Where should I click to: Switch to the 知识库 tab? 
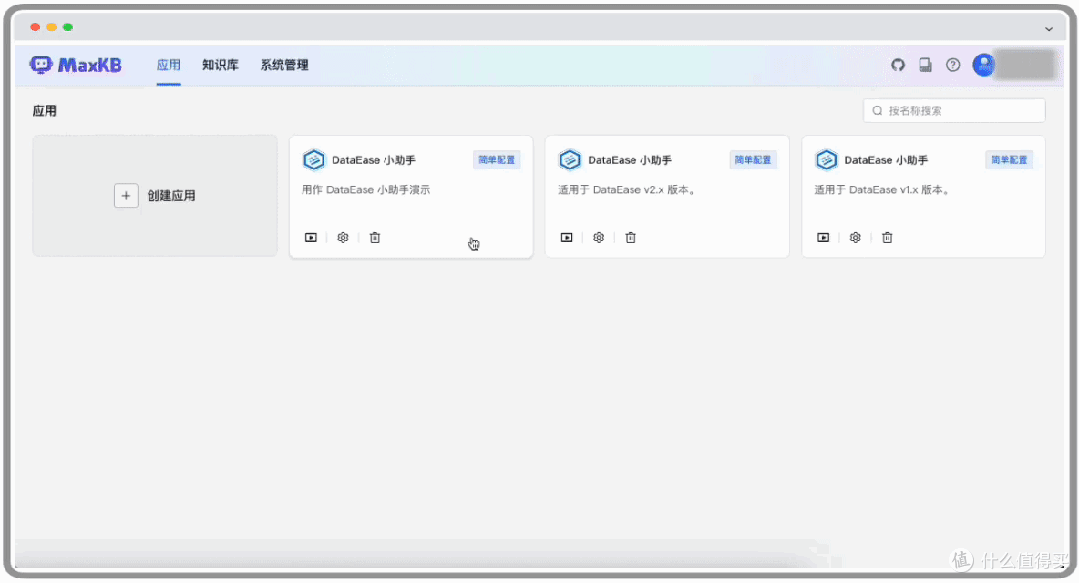[220, 65]
